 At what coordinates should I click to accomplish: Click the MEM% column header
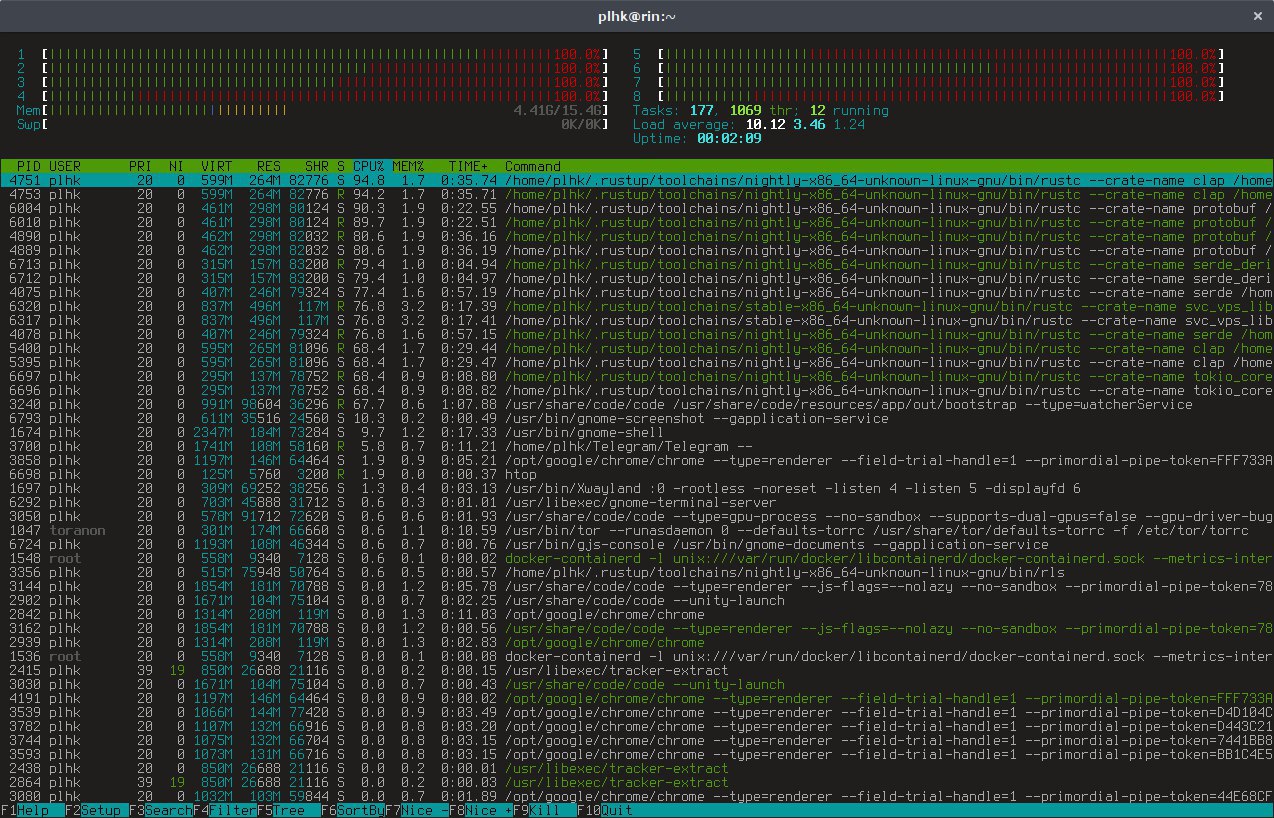pyautogui.click(x=408, y=166)
